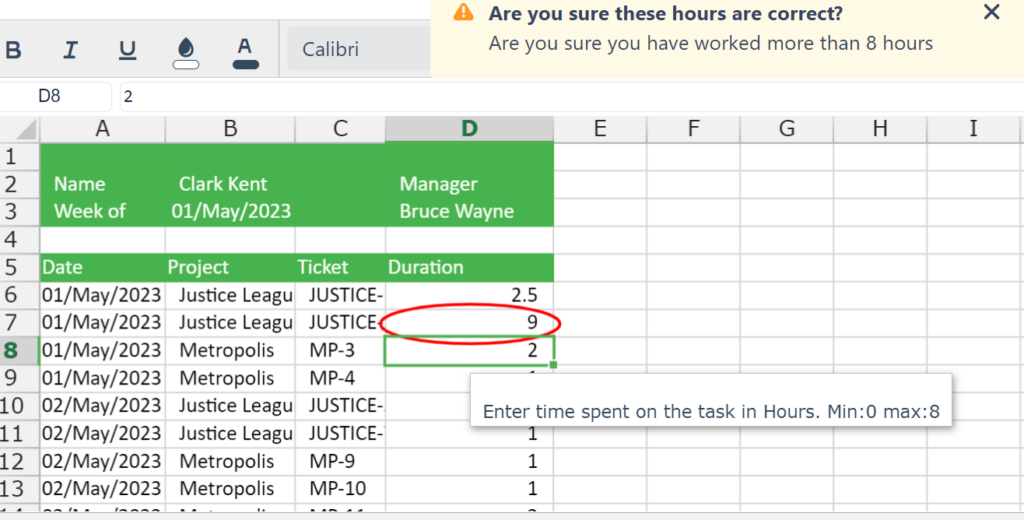Toggle underline formatting
Screen dimensions: 1024x520
tap(127, 50)
